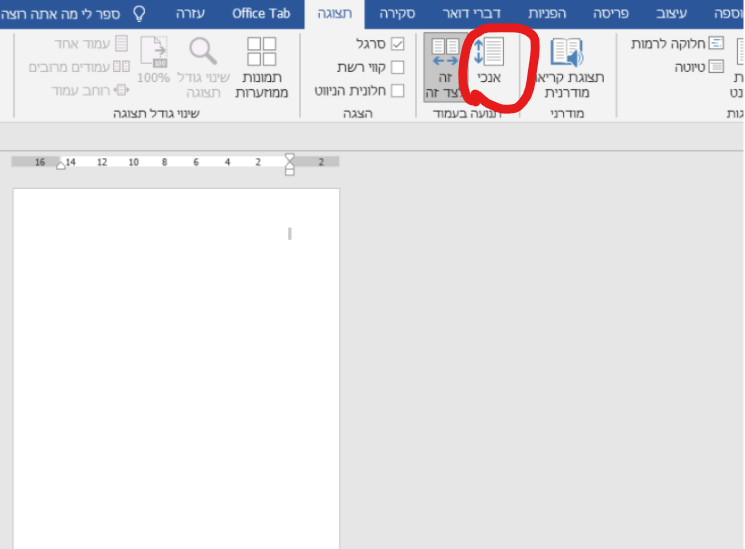The width and height of the screenshot is (745, 549).
Task: Open the Mailings (דברי דואר) tab
Action: click(471, 14)
